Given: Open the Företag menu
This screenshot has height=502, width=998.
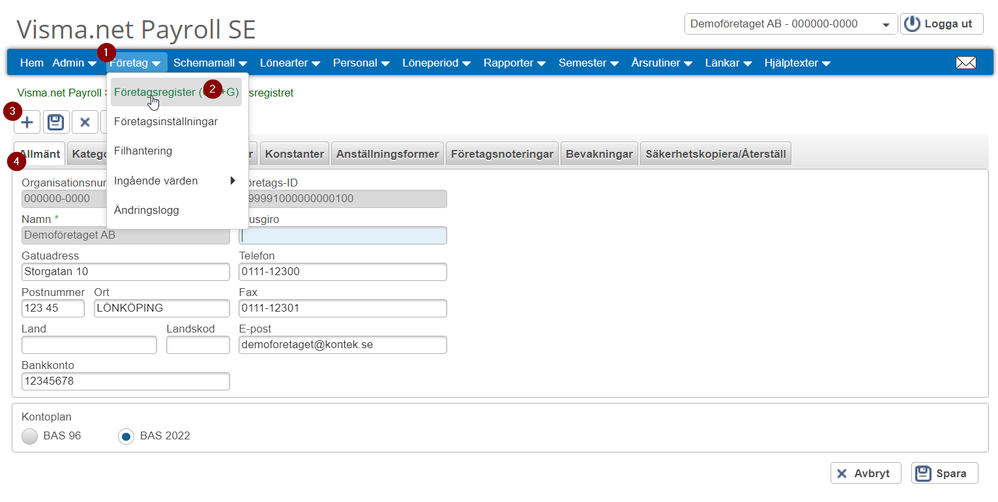Looking at the screenshot, I should (x=134, y=63).
